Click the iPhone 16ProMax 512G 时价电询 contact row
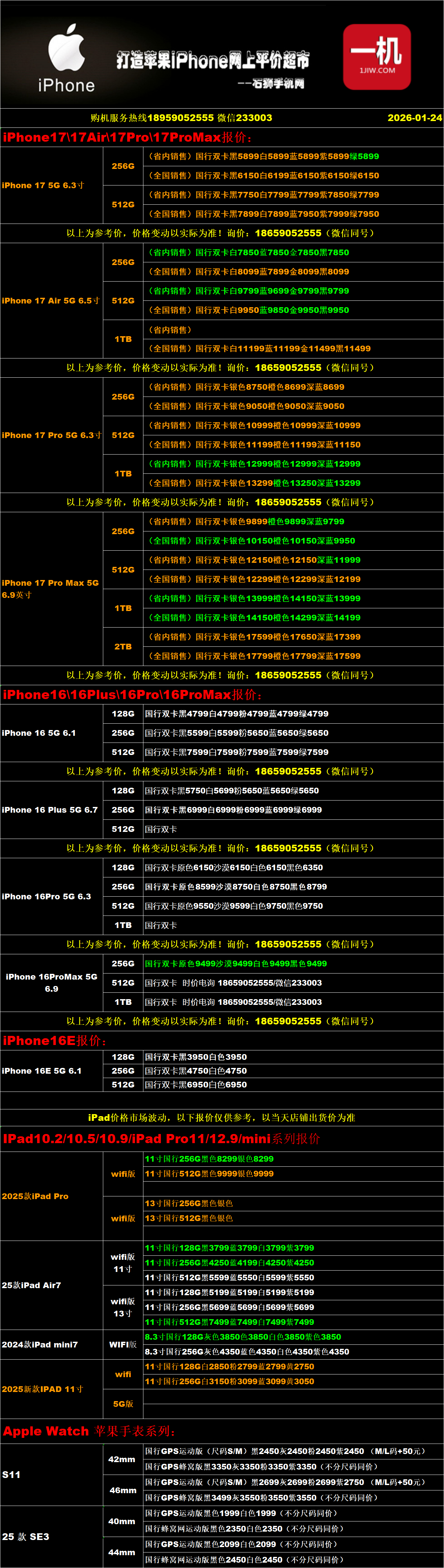The height and width of the screenshot is (1568, 444). pyautogui.click(x=233, y=982)
